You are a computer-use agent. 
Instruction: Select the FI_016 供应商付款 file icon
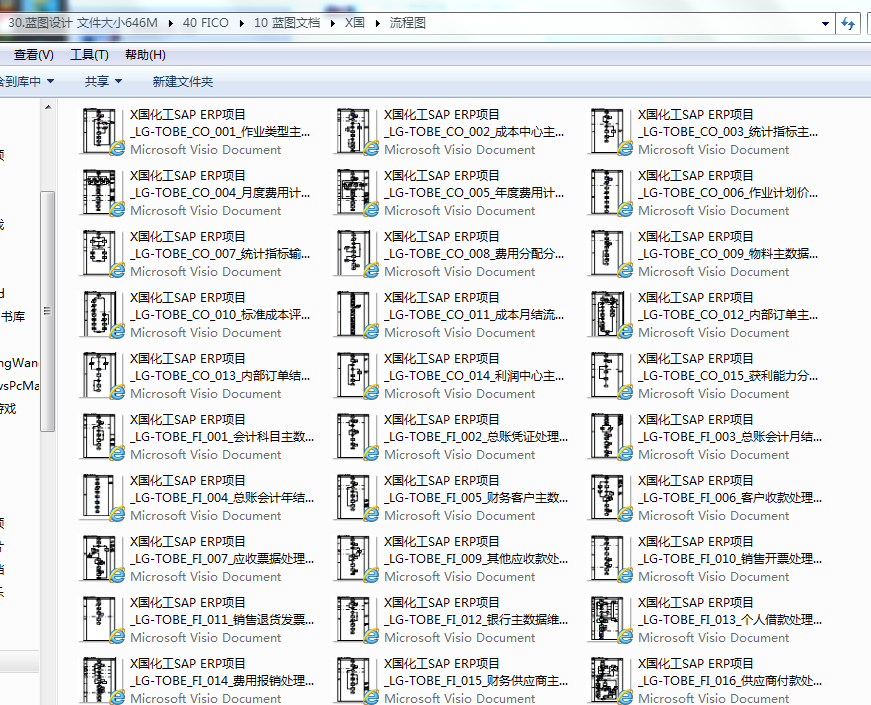[x=611, y=680]
